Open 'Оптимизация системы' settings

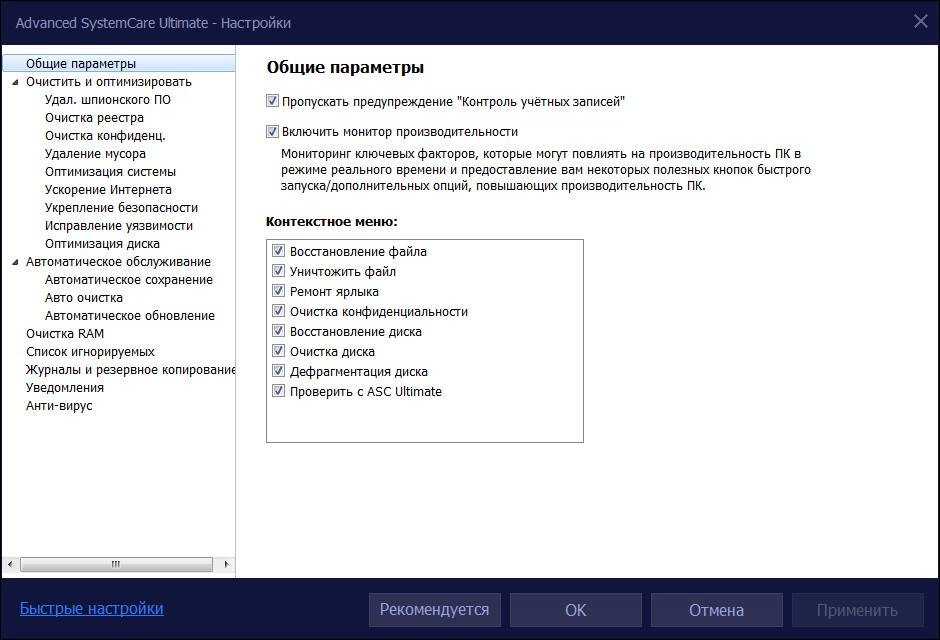110,171
